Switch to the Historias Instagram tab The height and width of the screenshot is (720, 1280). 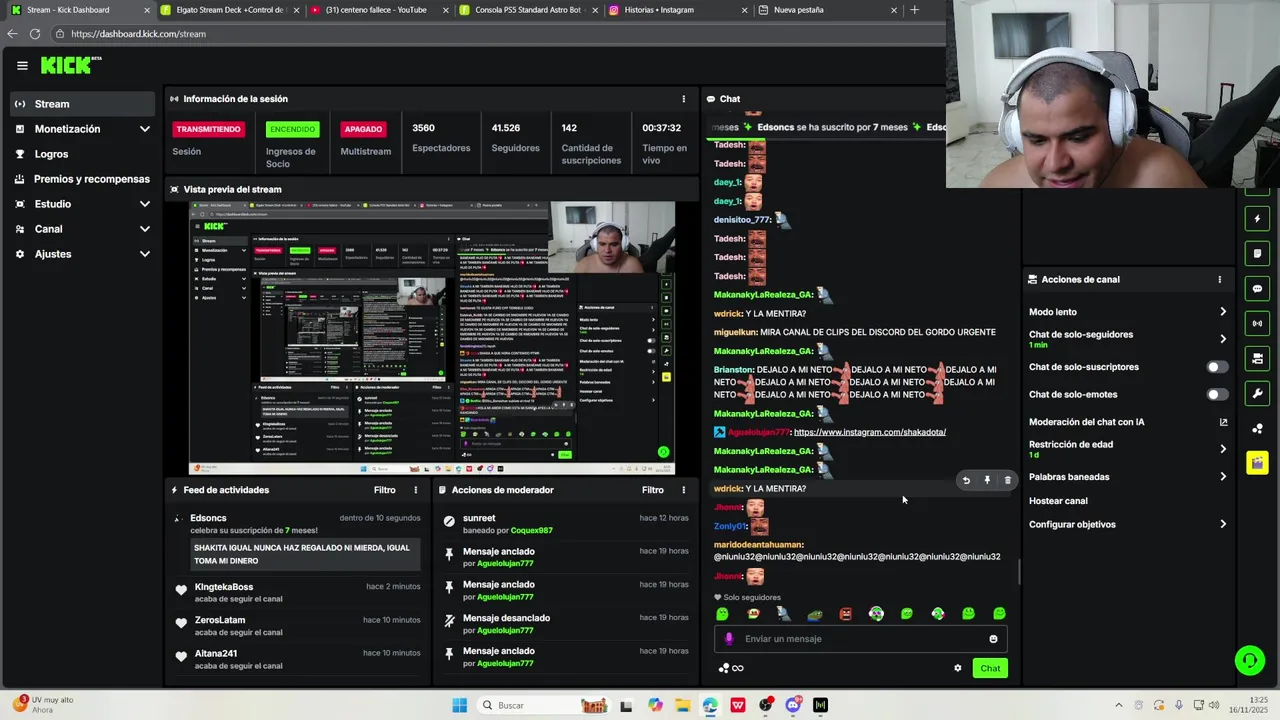[x=680, y=10]
